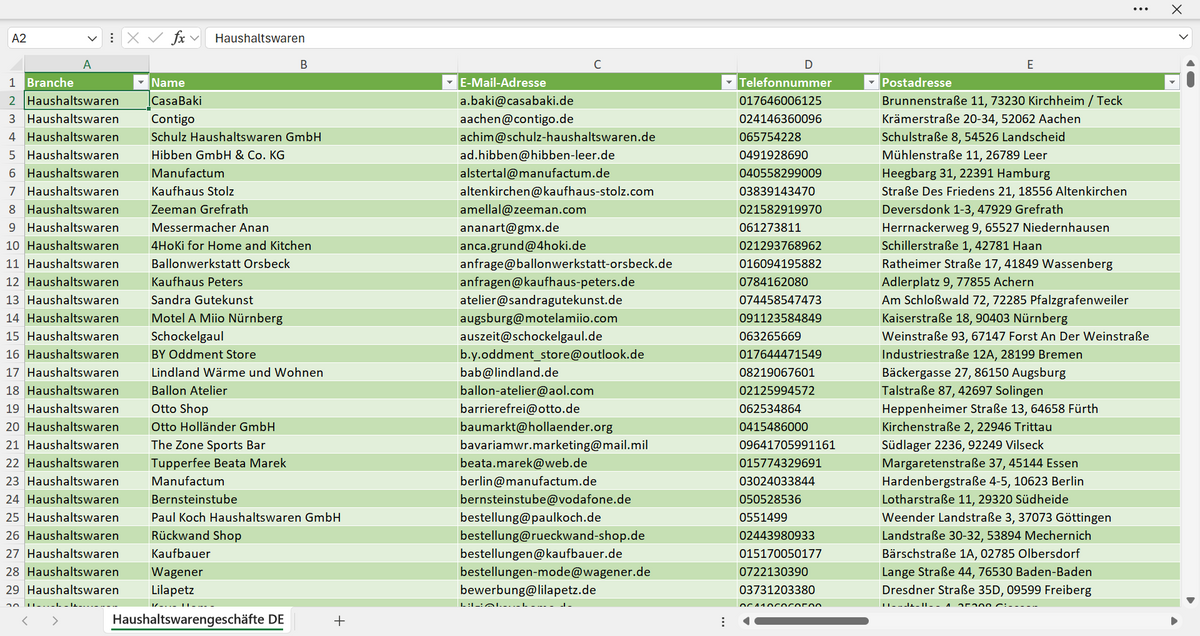Screen dimensions: 1200x636
Task: Select column E header
Action: [x=1030, y=64]
